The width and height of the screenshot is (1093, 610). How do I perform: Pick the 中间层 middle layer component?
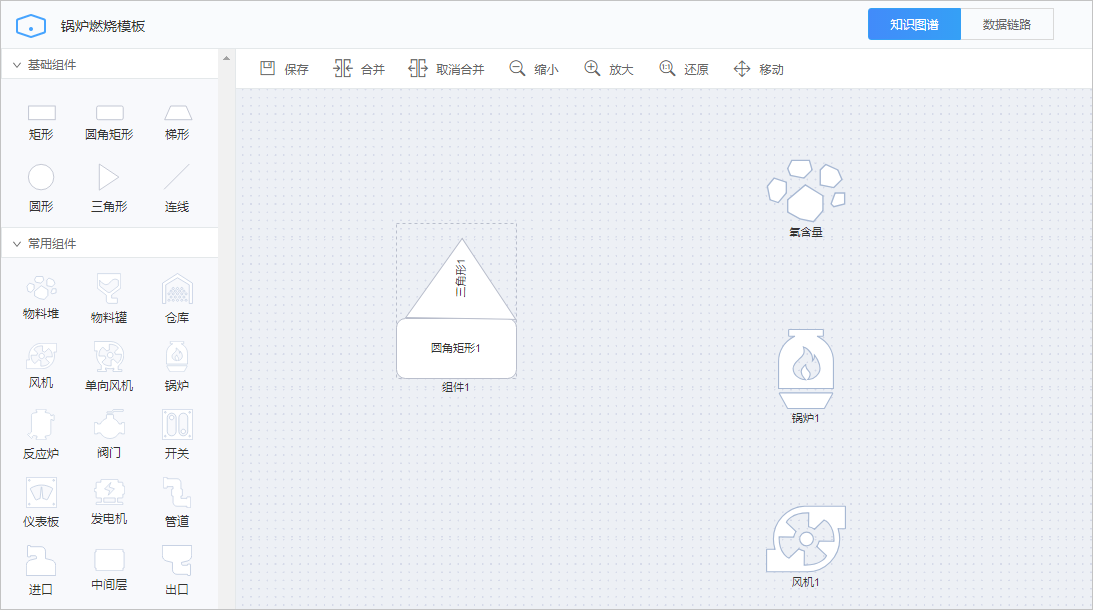pyautogui.click(x=109, y=570)
